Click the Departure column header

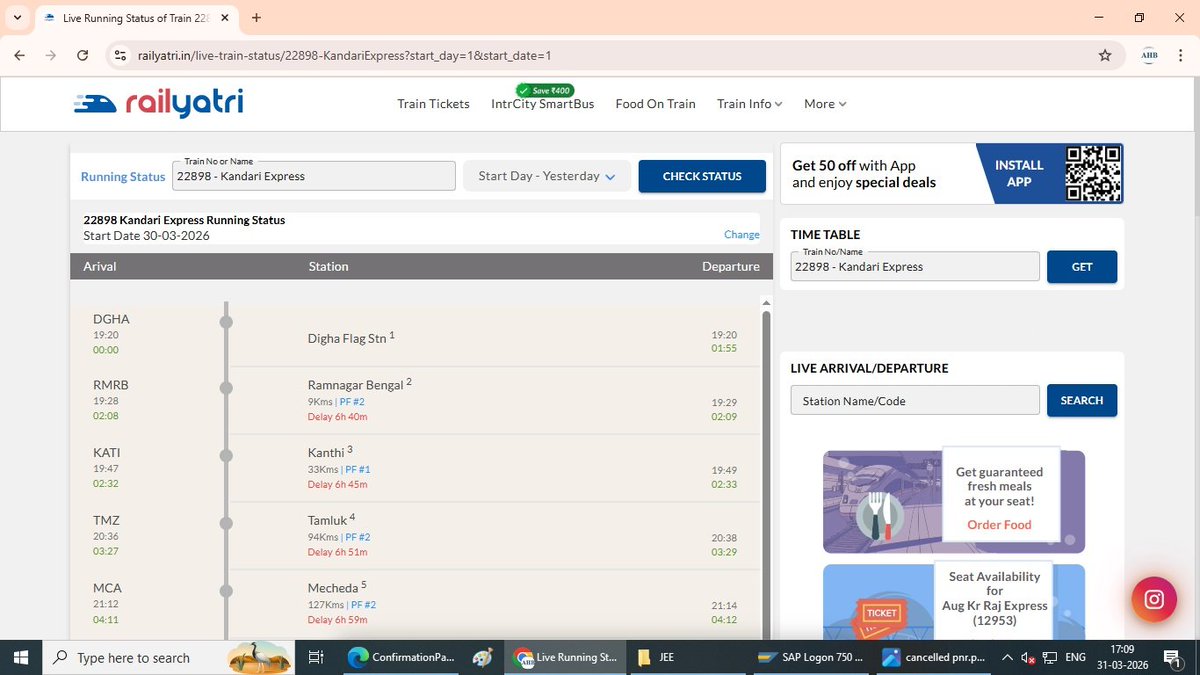(x=731, y=266)
